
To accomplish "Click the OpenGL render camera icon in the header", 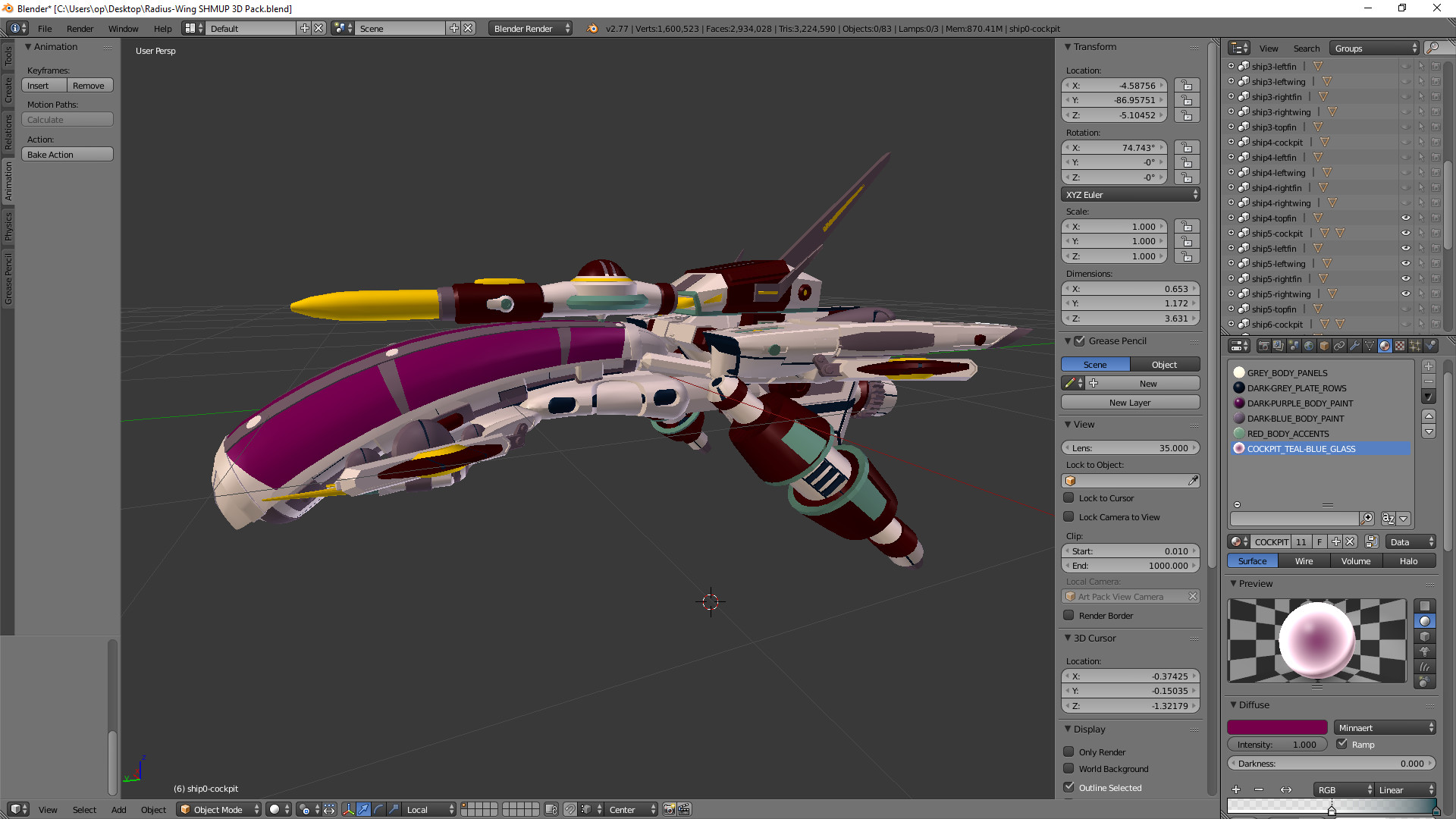I will [670, 809].
